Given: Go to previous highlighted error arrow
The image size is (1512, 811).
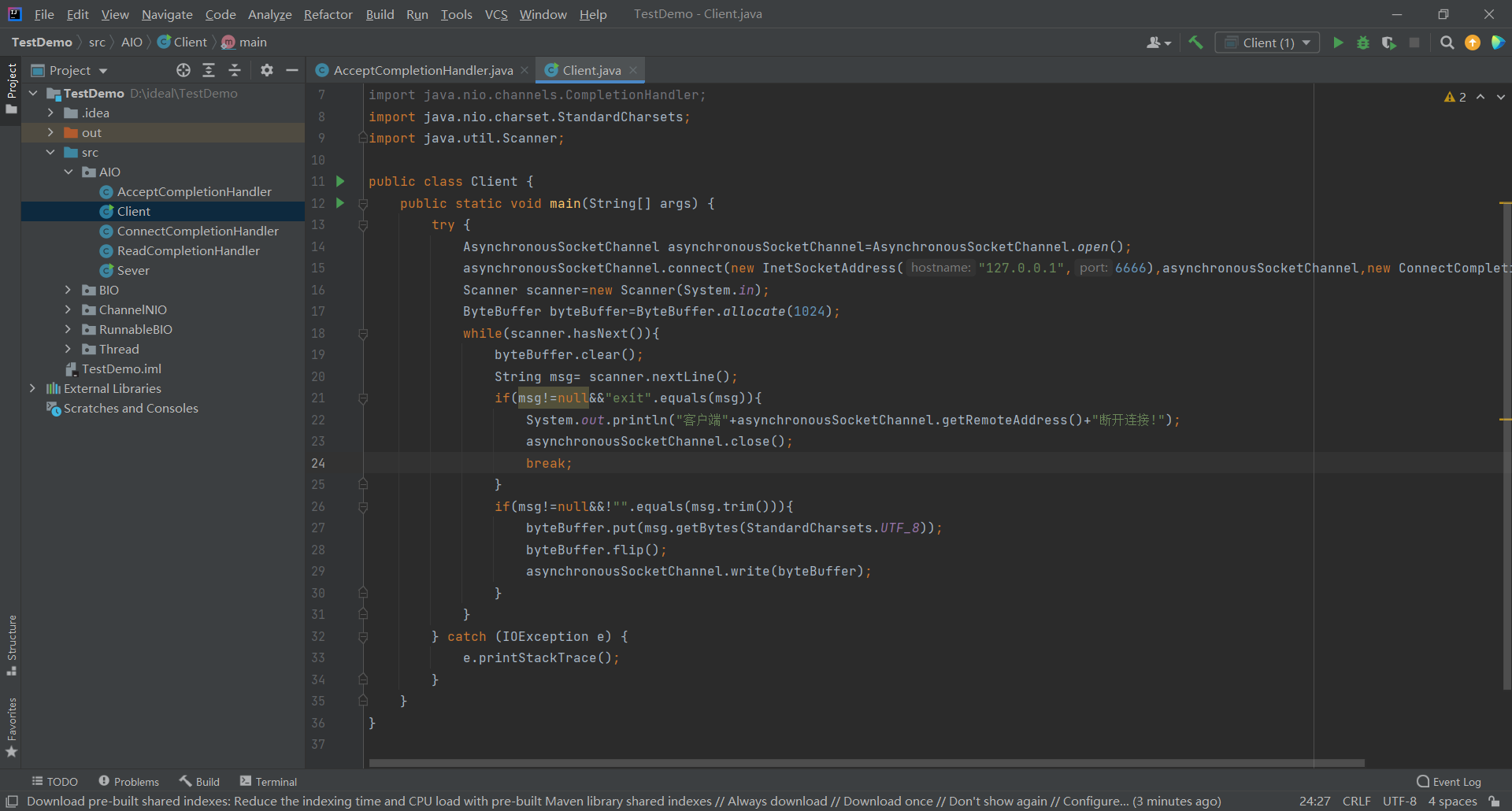Looking at the screenshot, I should 1480,97.
